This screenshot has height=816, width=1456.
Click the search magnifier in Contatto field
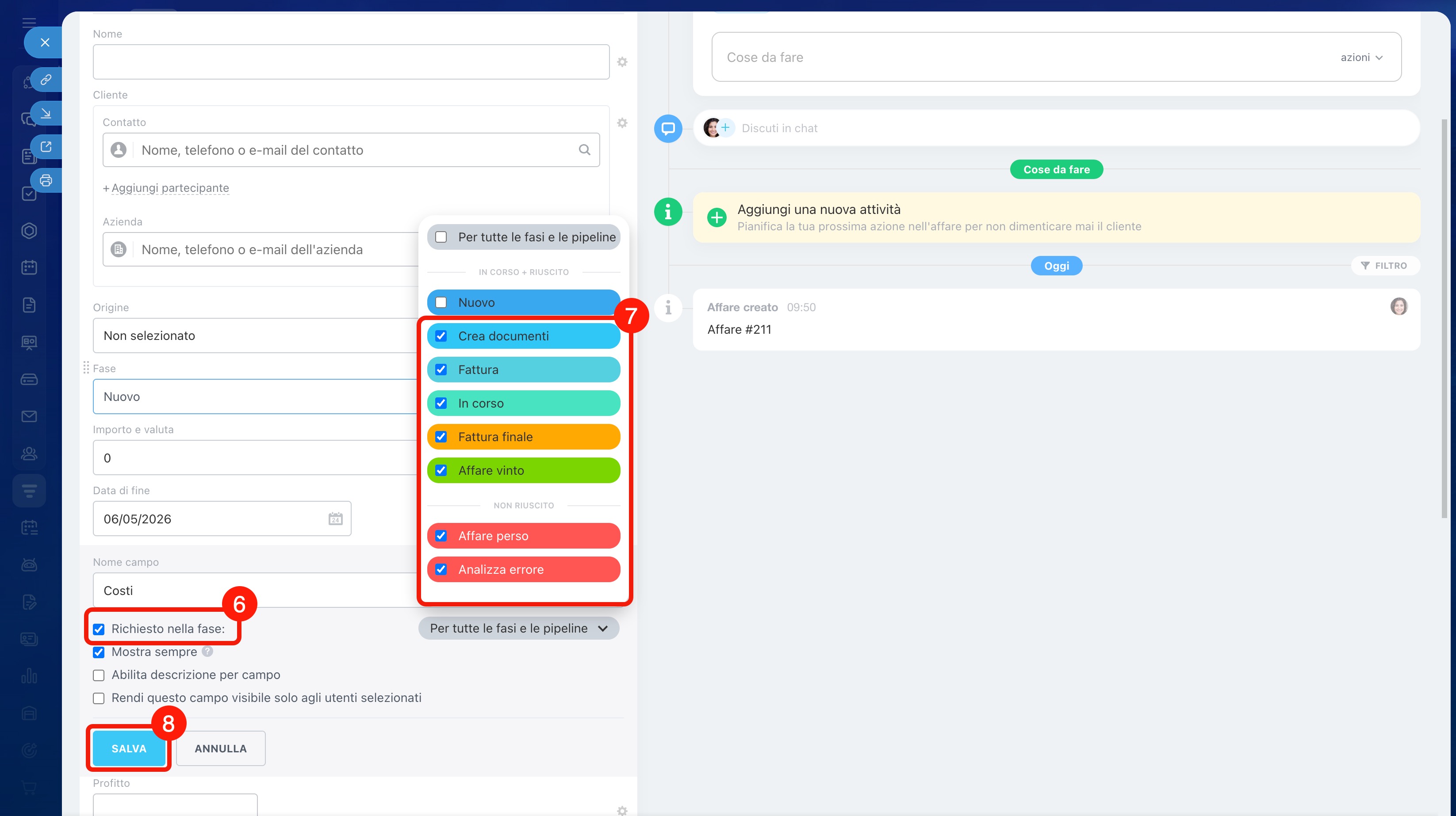tap(584, 150)
